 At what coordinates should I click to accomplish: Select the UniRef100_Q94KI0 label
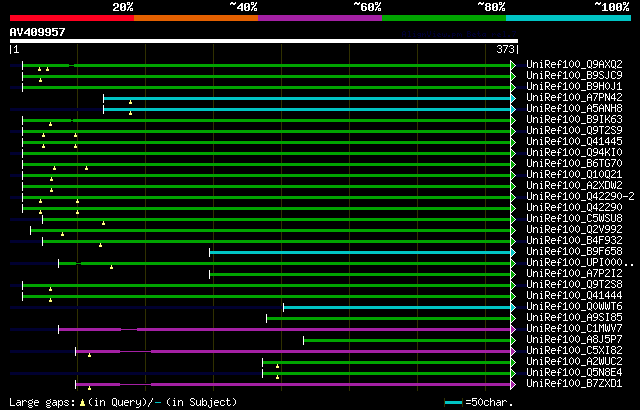pyautogui.click(x=574, y=153)
